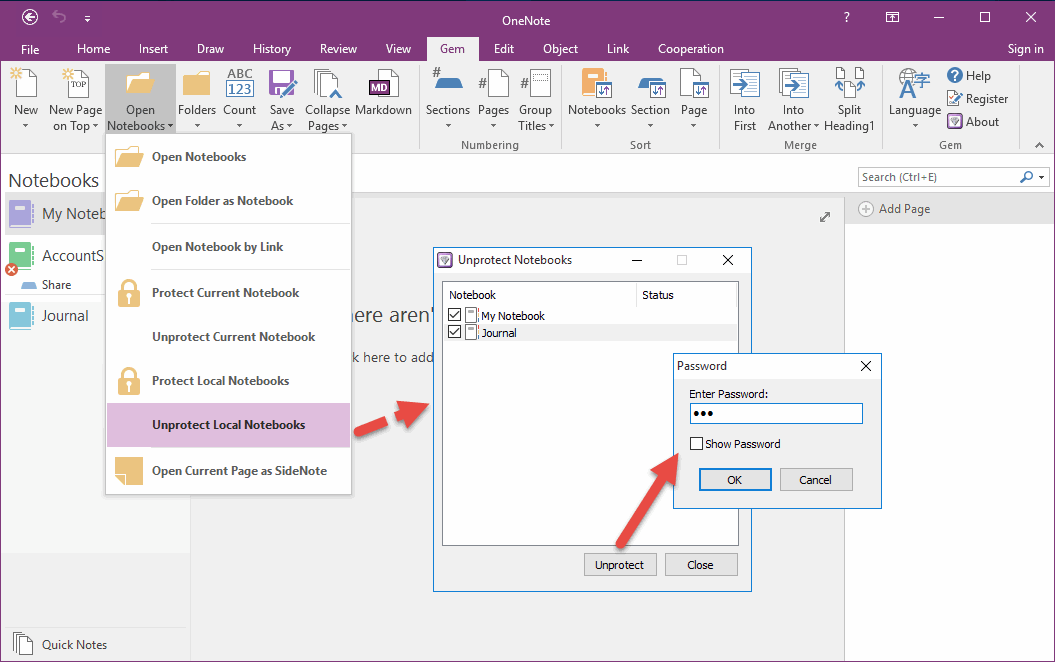
Task: Click the search magnifier icon
Action: click(1026, 177)
